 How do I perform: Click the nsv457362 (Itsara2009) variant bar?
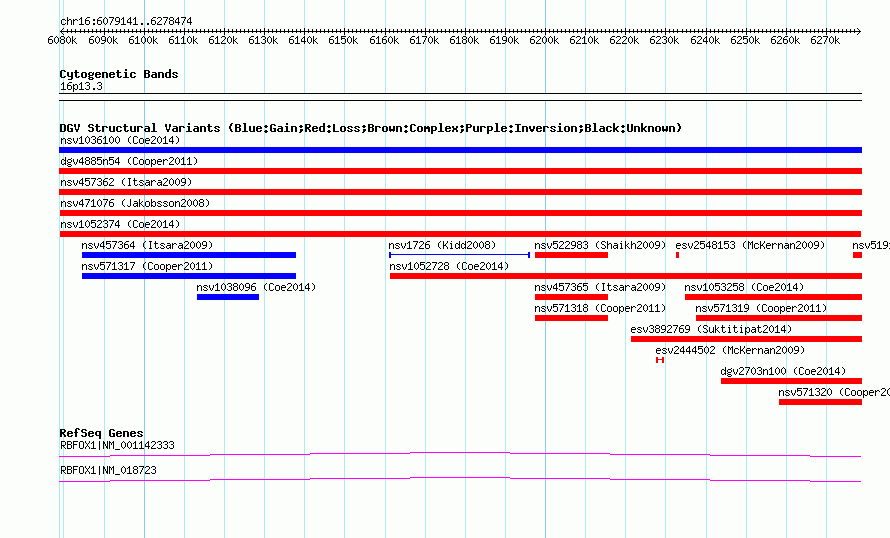tap(460, 192)
